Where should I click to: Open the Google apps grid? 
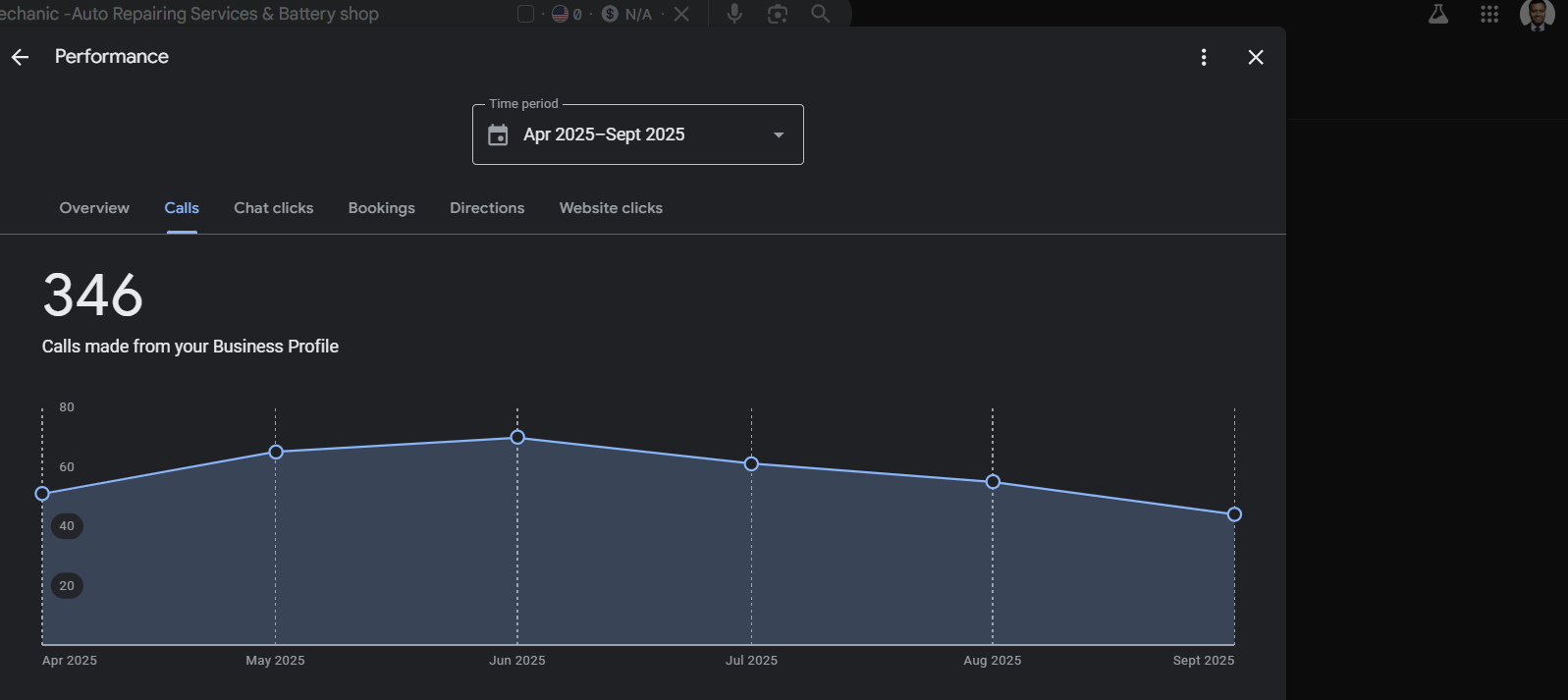(x=1489, y=14)
